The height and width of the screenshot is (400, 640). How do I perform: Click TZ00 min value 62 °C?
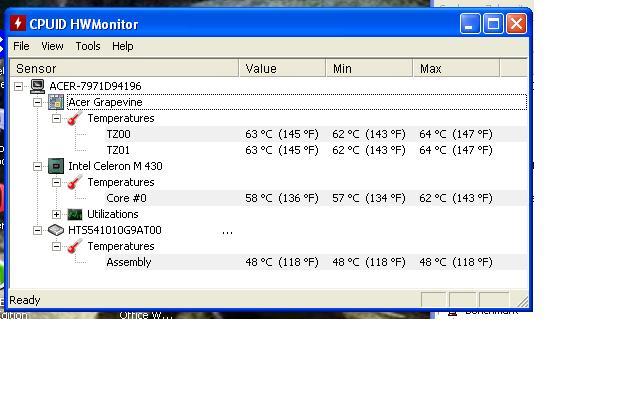pos(369,134)
